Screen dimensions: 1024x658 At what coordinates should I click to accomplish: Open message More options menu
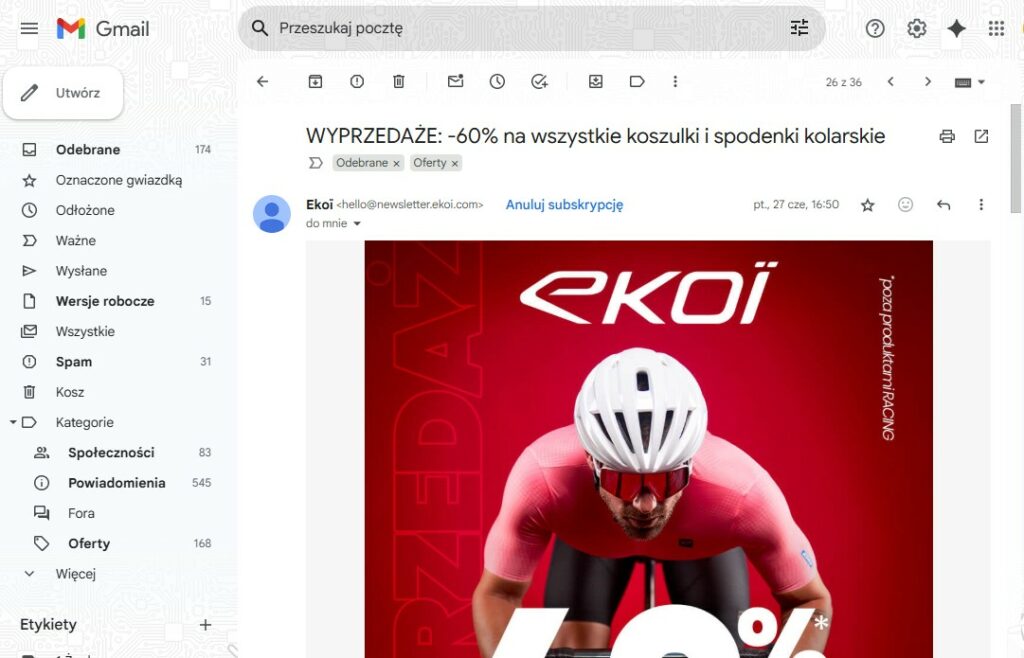(x=981, y=205)
